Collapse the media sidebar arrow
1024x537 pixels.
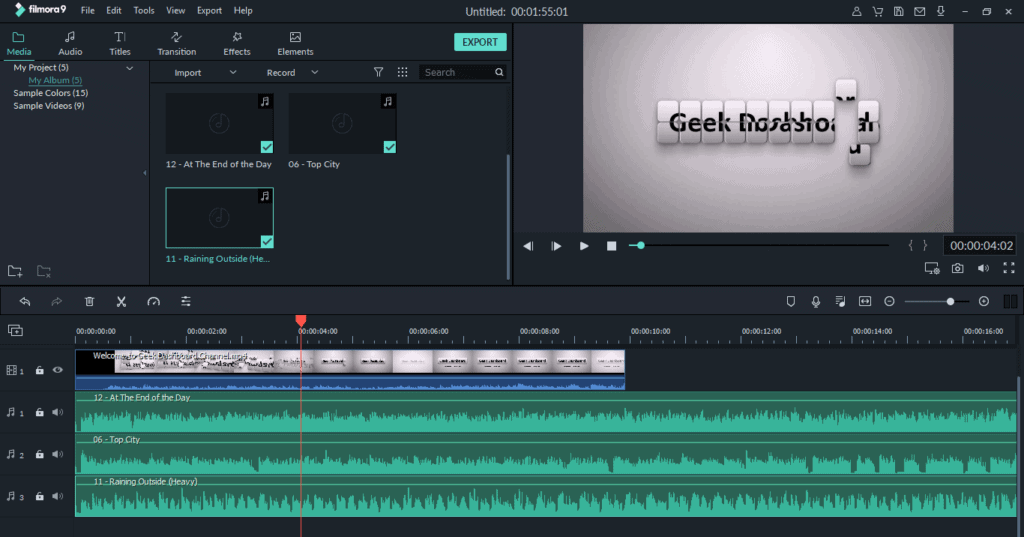coord(145,173)
